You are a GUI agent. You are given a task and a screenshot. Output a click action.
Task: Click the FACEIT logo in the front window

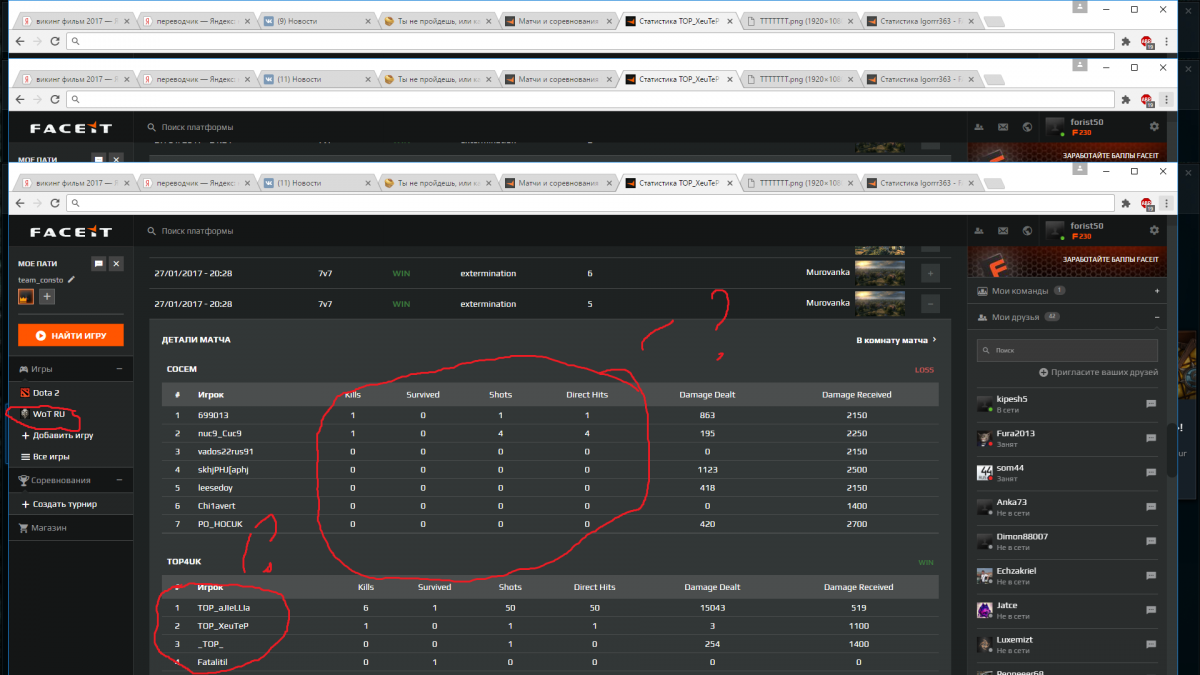70,231
